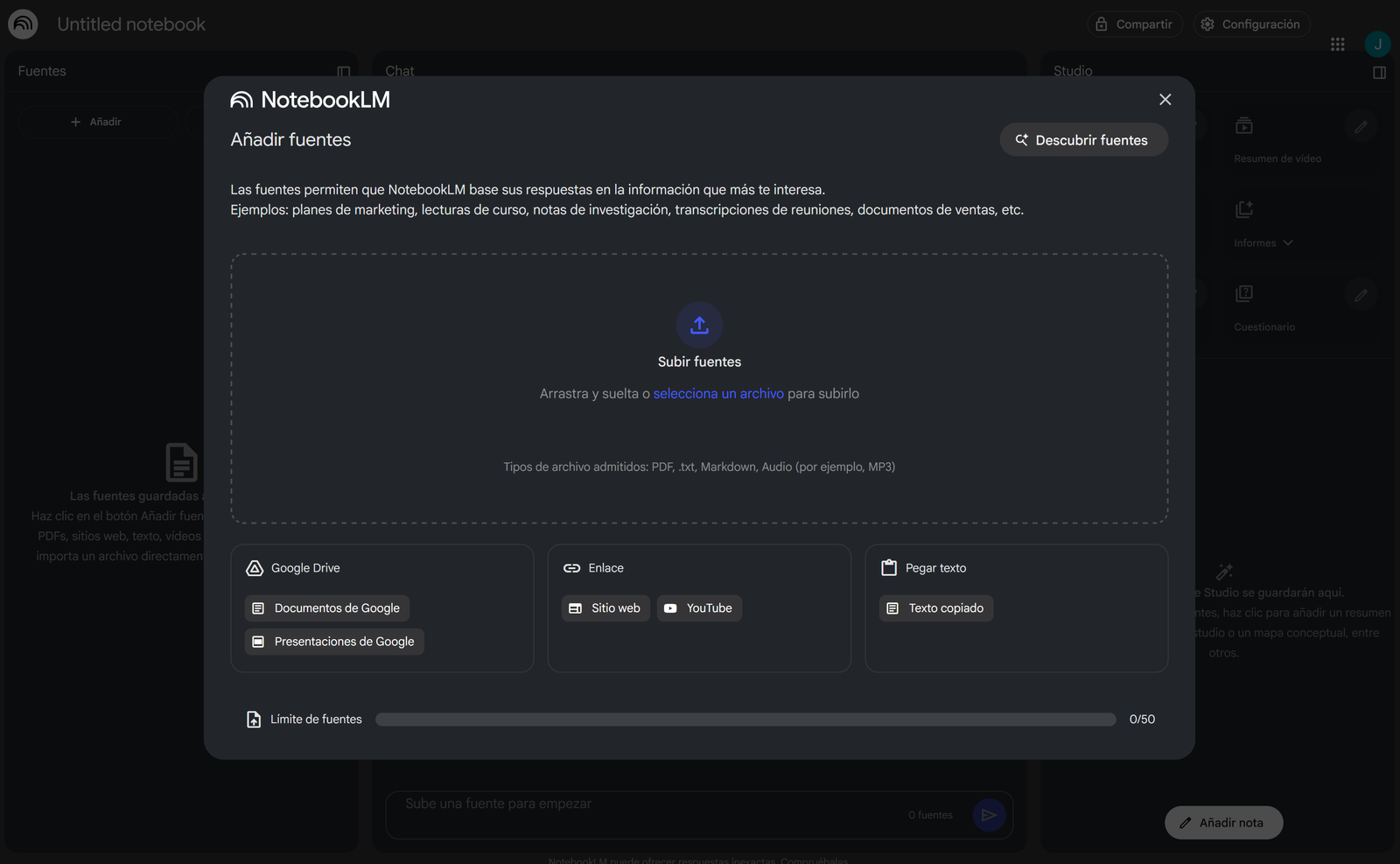Click the Resumen de video icon in Studio
1400x864 pixels.
point(1244,126)
